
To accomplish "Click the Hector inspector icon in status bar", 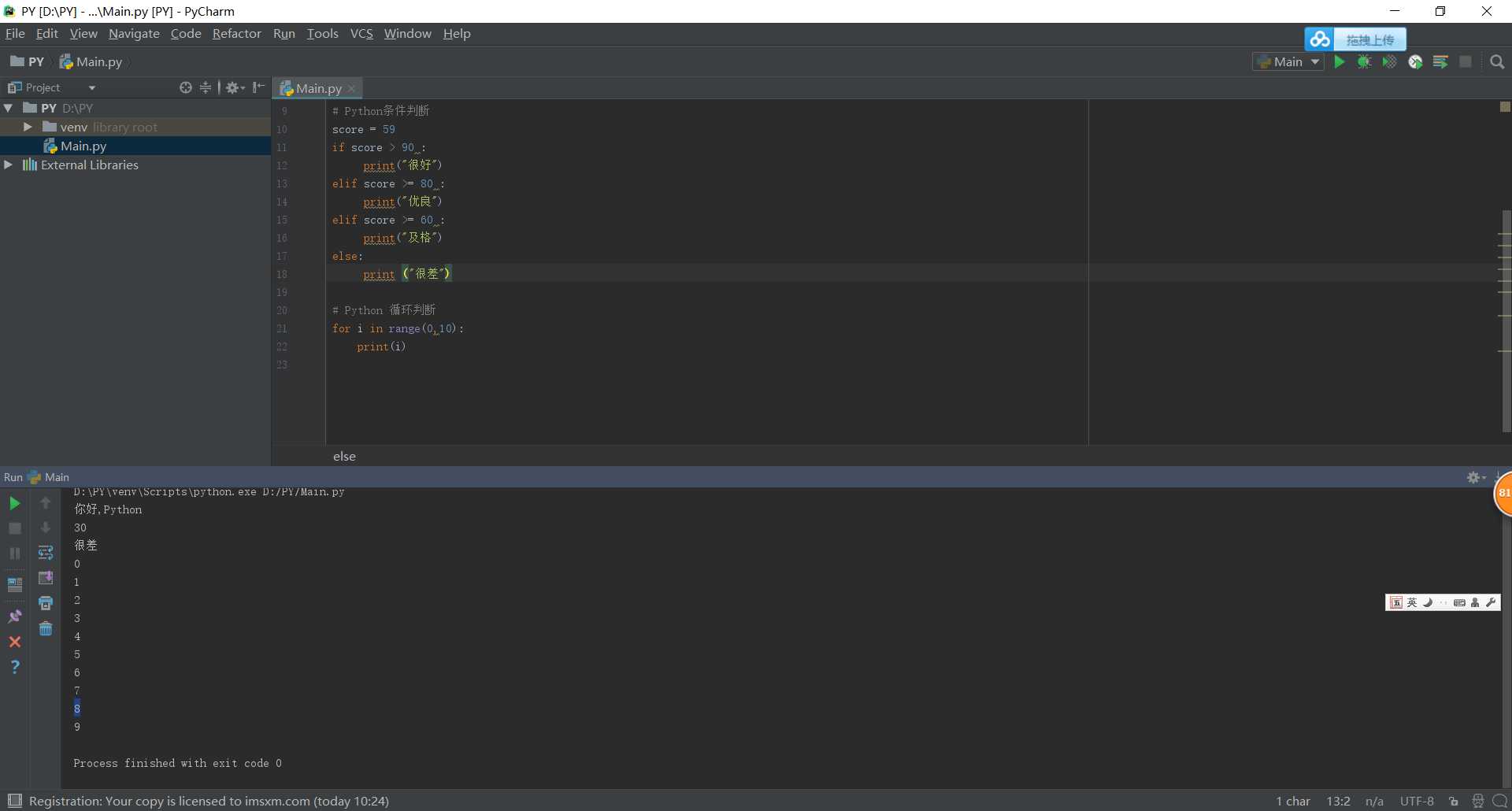I will [1477, 801].
